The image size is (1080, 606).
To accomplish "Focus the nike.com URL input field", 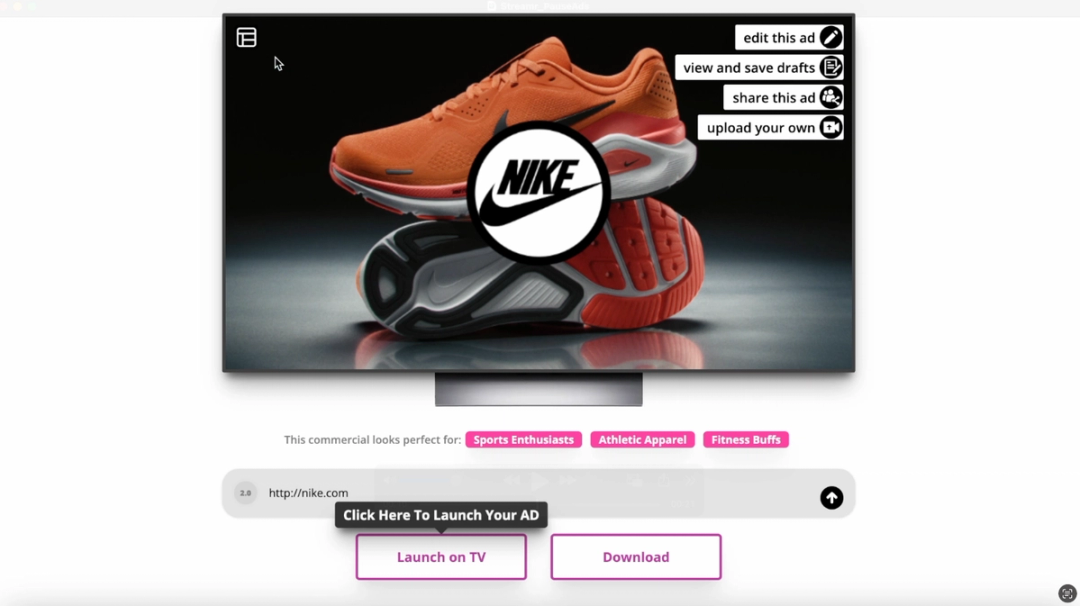I will (538, 493).
